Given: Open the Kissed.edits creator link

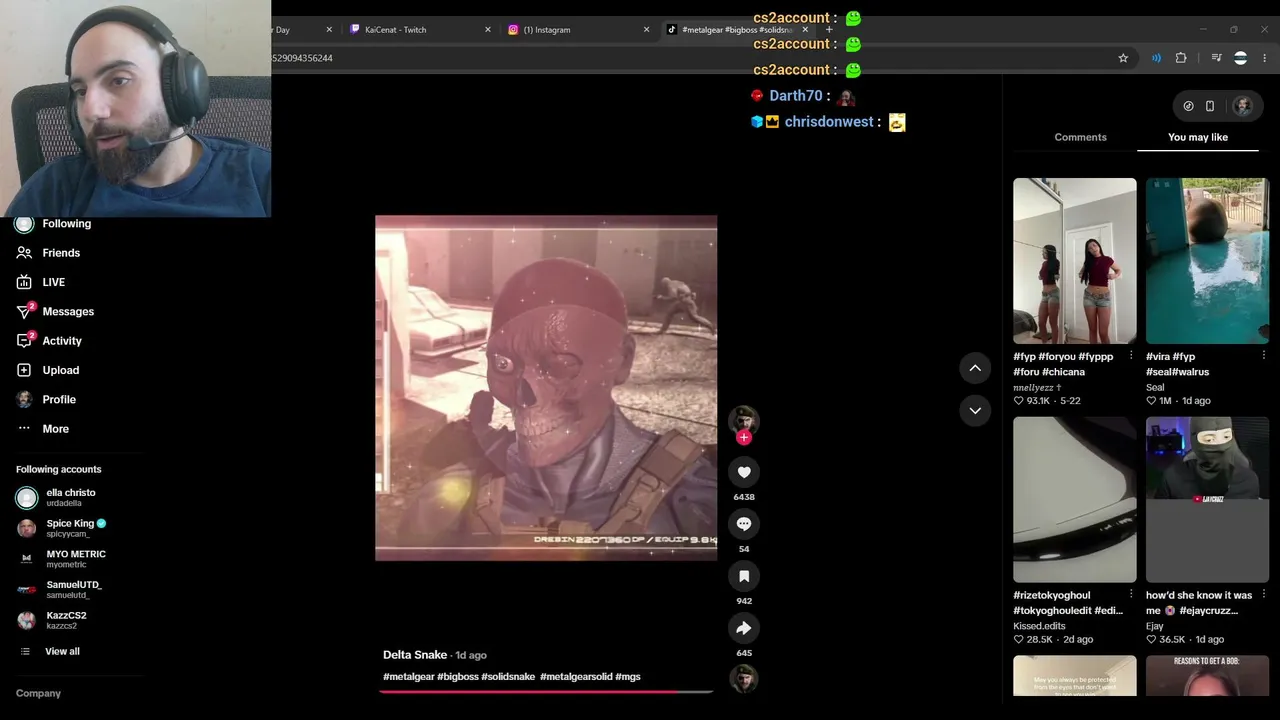Looking at the screenshot, I should 1039,626.
